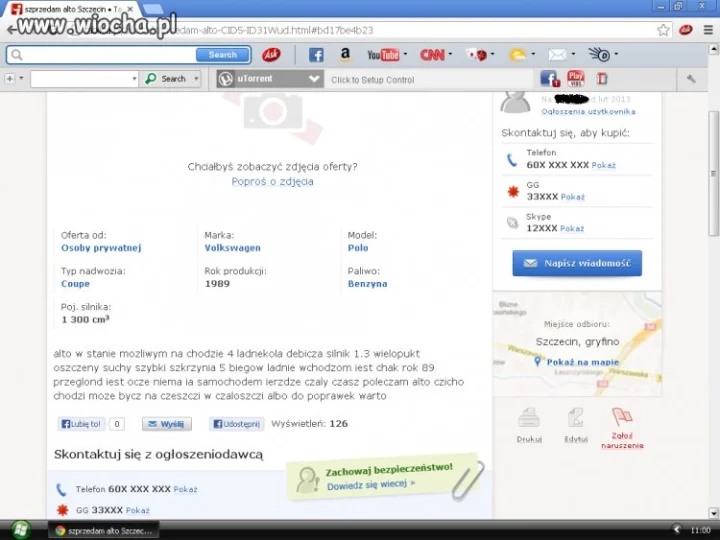Click the Drukuj printer icon

(x=529, y=418)
